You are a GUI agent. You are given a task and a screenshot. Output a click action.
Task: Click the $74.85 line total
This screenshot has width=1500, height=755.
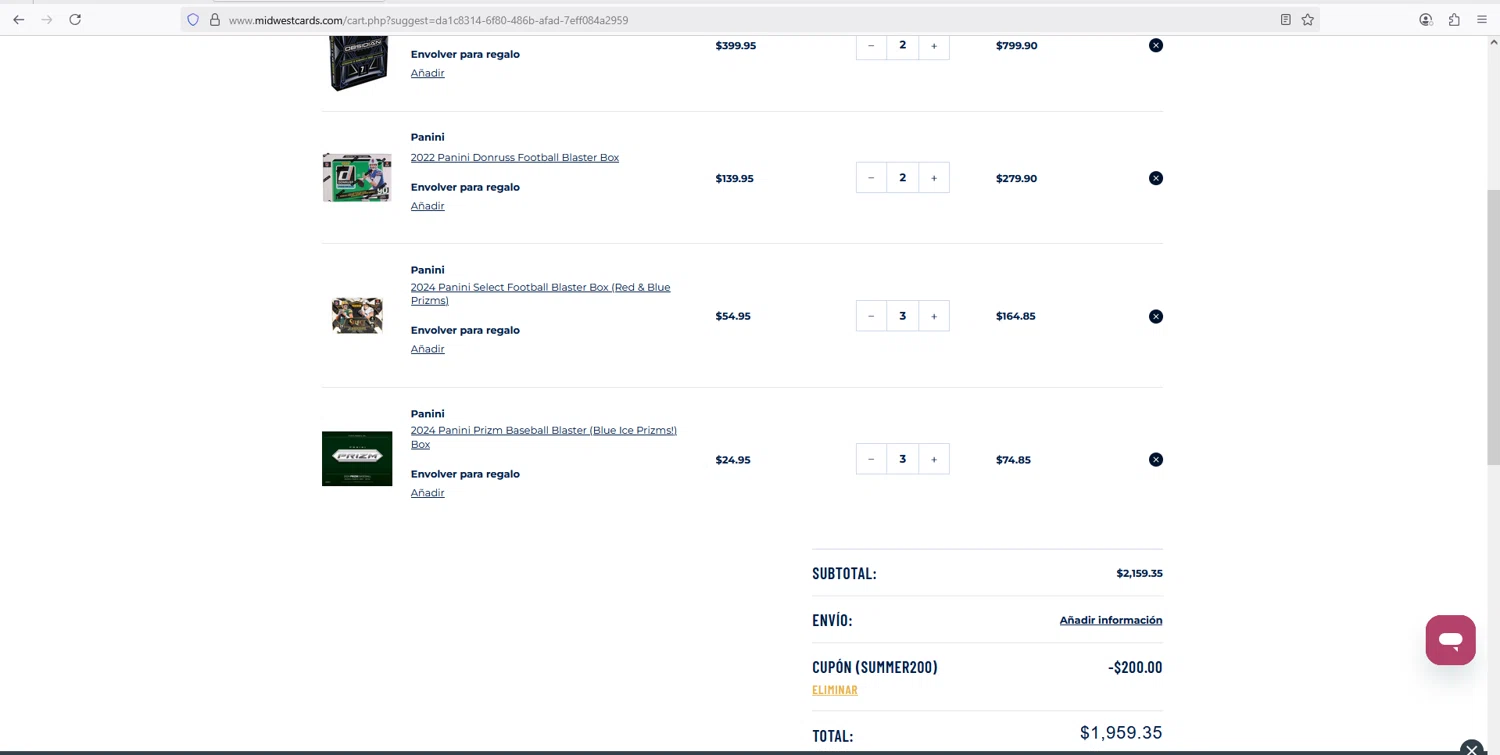click(1013, 460)
